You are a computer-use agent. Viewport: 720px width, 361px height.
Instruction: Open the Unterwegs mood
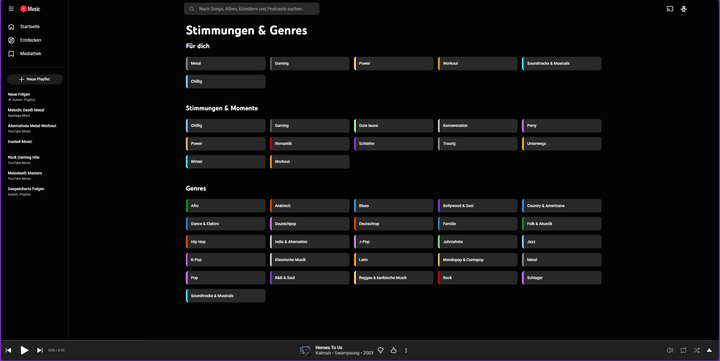(x=562, y=144)
